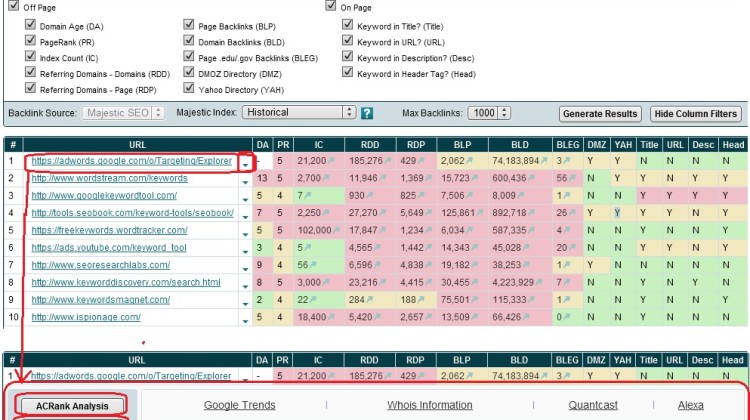750x420 pixels.
Task: Sort by the upper table's RDD column header
Action: [x=370, y=145]
